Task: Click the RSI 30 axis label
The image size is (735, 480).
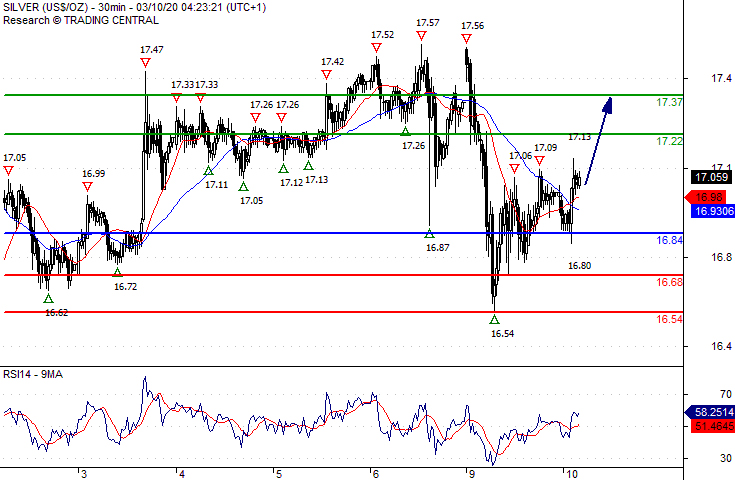Action: tap(726, 458)
